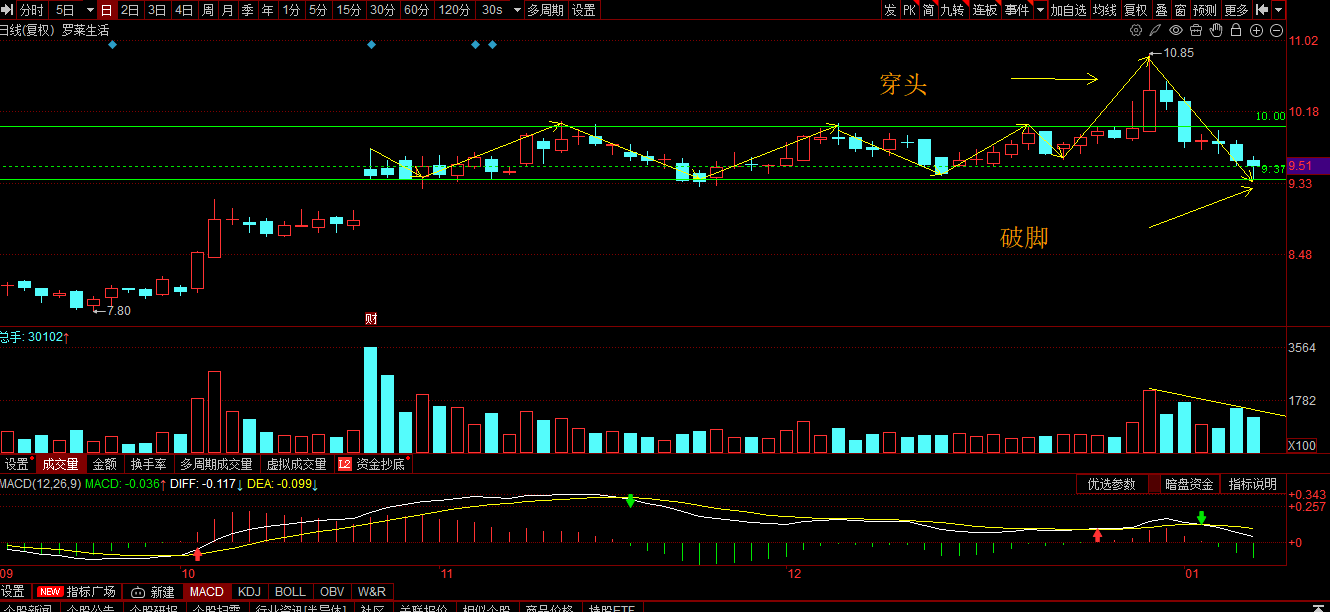
Task: Switch to the W&R indicator tab
Action: coord(371,592)
